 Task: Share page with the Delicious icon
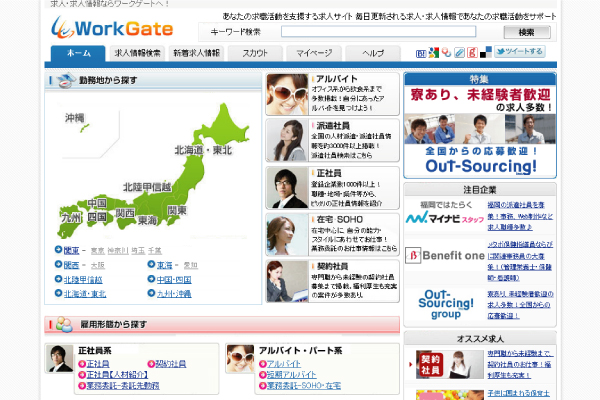[x=486, y=52]
